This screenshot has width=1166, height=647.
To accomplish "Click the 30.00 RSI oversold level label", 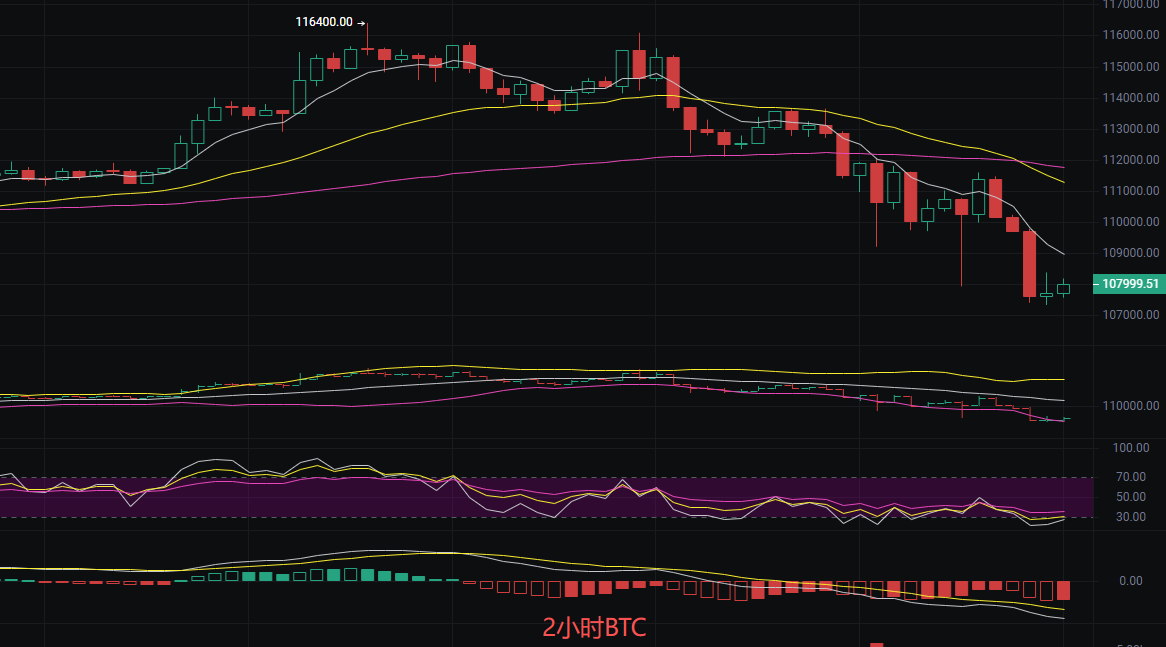I will tap(1131, 517).
